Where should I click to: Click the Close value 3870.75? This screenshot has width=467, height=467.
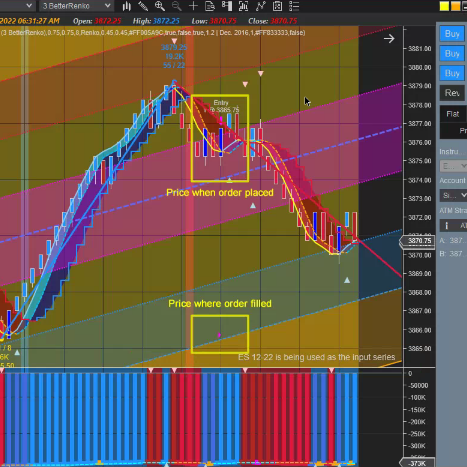[283, 21]
